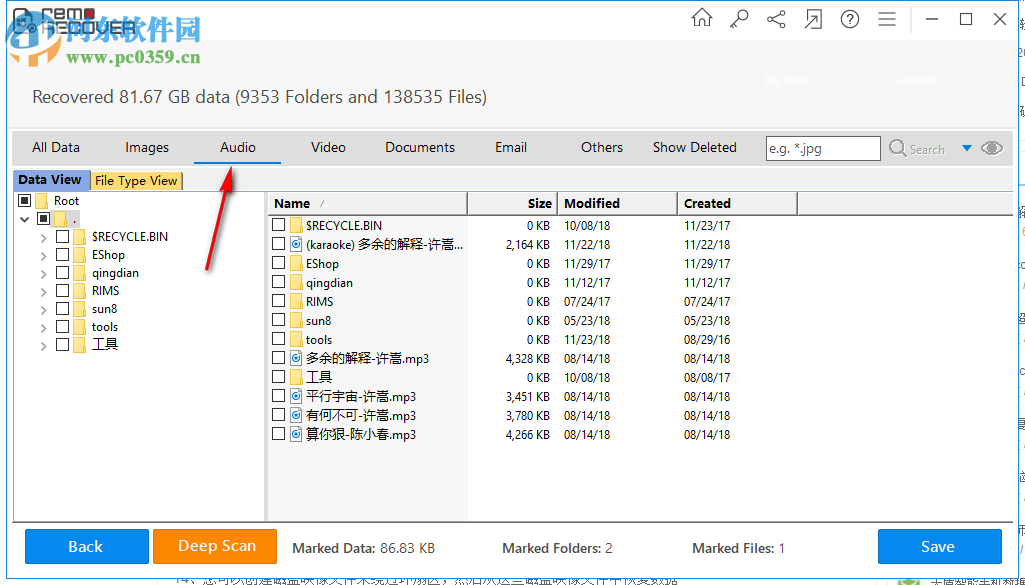Click the license key activation icon

tap(739, 17)
